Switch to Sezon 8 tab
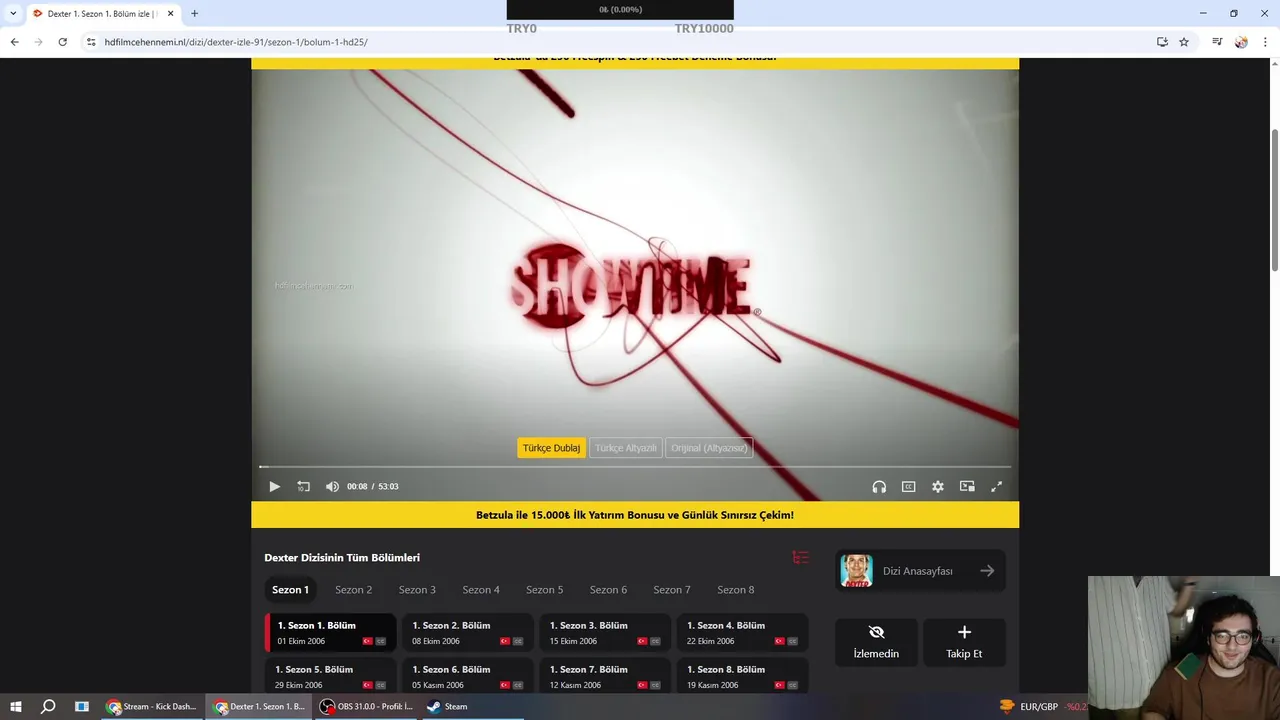This screenshot has width=1280, height=720. point(735,590)
